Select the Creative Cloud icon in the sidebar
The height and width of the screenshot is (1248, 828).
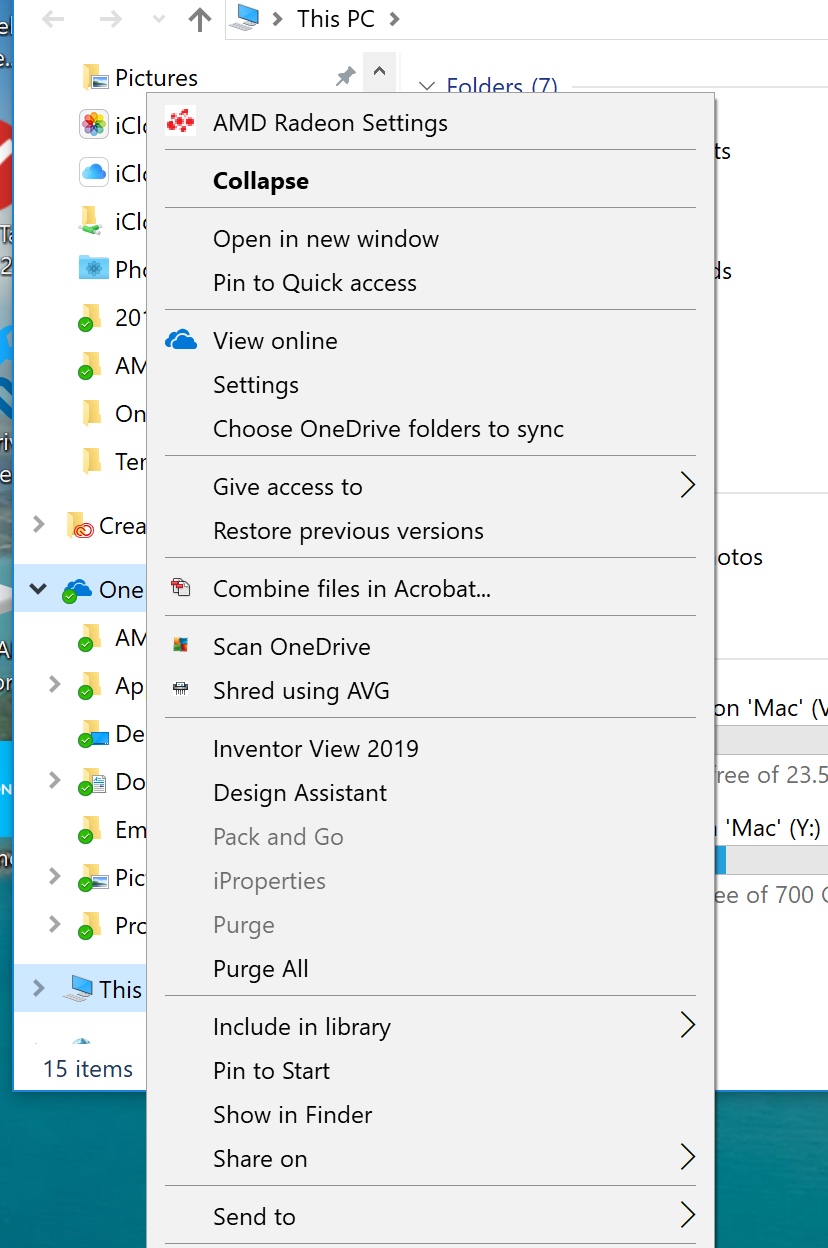coord(80,525)
